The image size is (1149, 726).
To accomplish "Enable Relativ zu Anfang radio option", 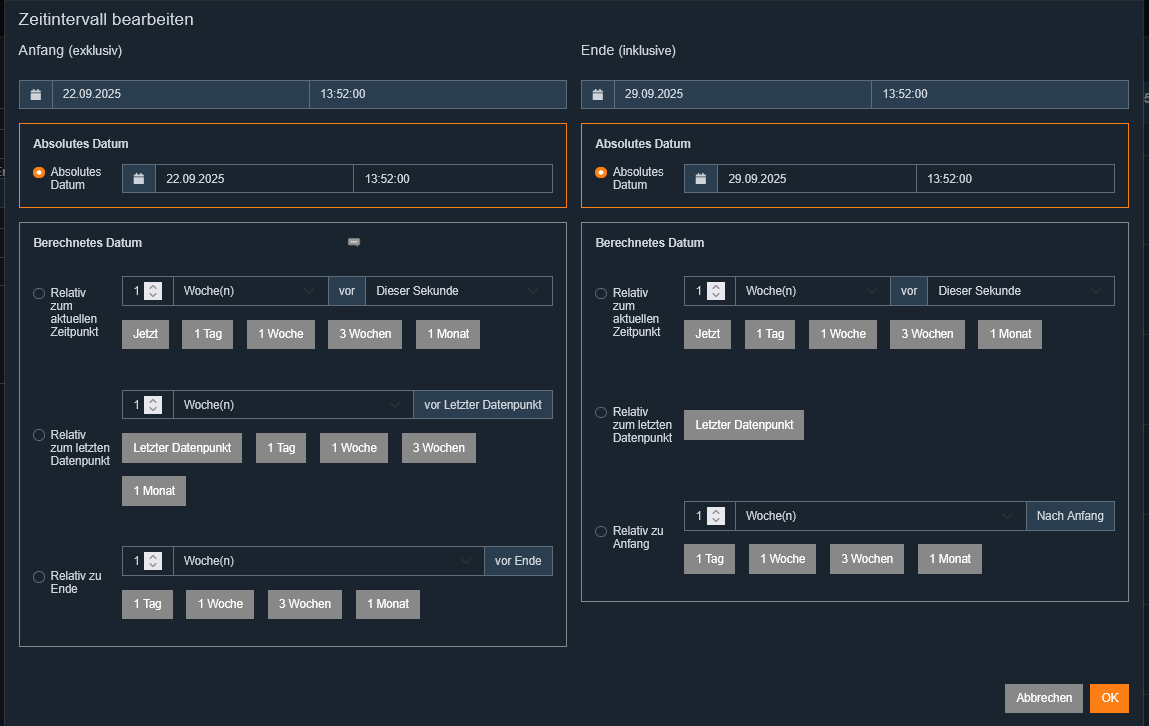I will pos(601,531).
